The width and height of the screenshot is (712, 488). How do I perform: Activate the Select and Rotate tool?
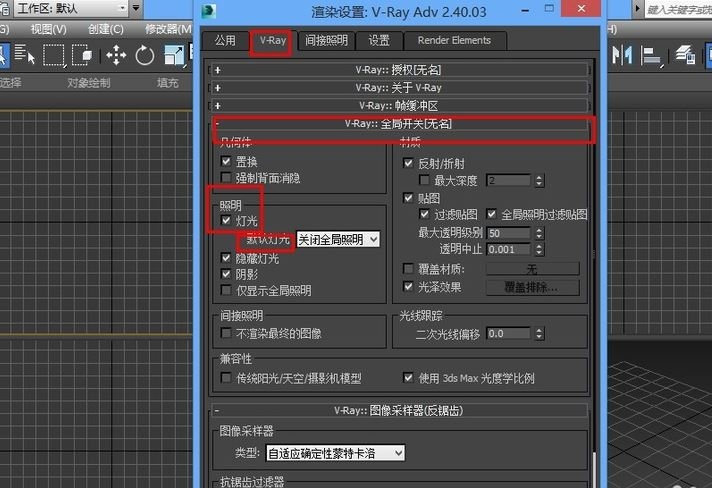tap(145, 55)
